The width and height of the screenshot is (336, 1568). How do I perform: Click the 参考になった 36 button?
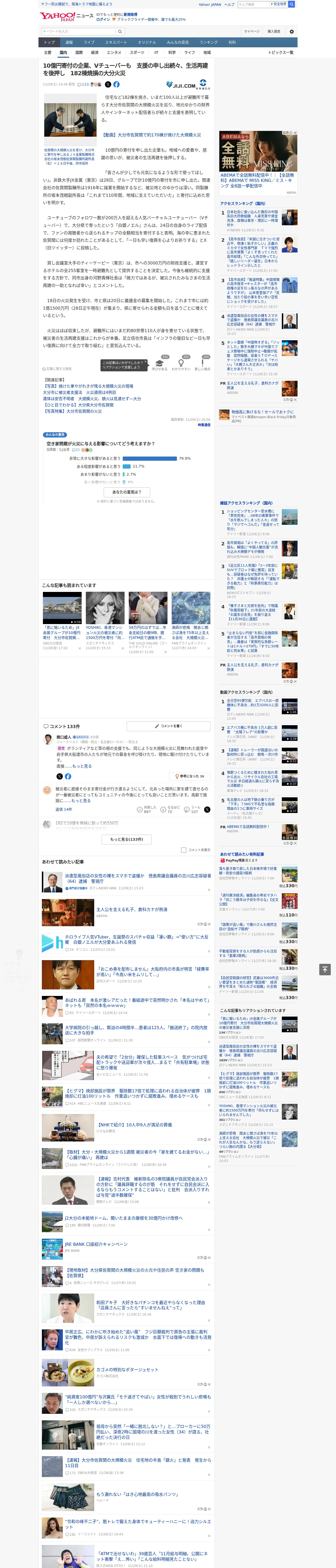tap(190, 776)
